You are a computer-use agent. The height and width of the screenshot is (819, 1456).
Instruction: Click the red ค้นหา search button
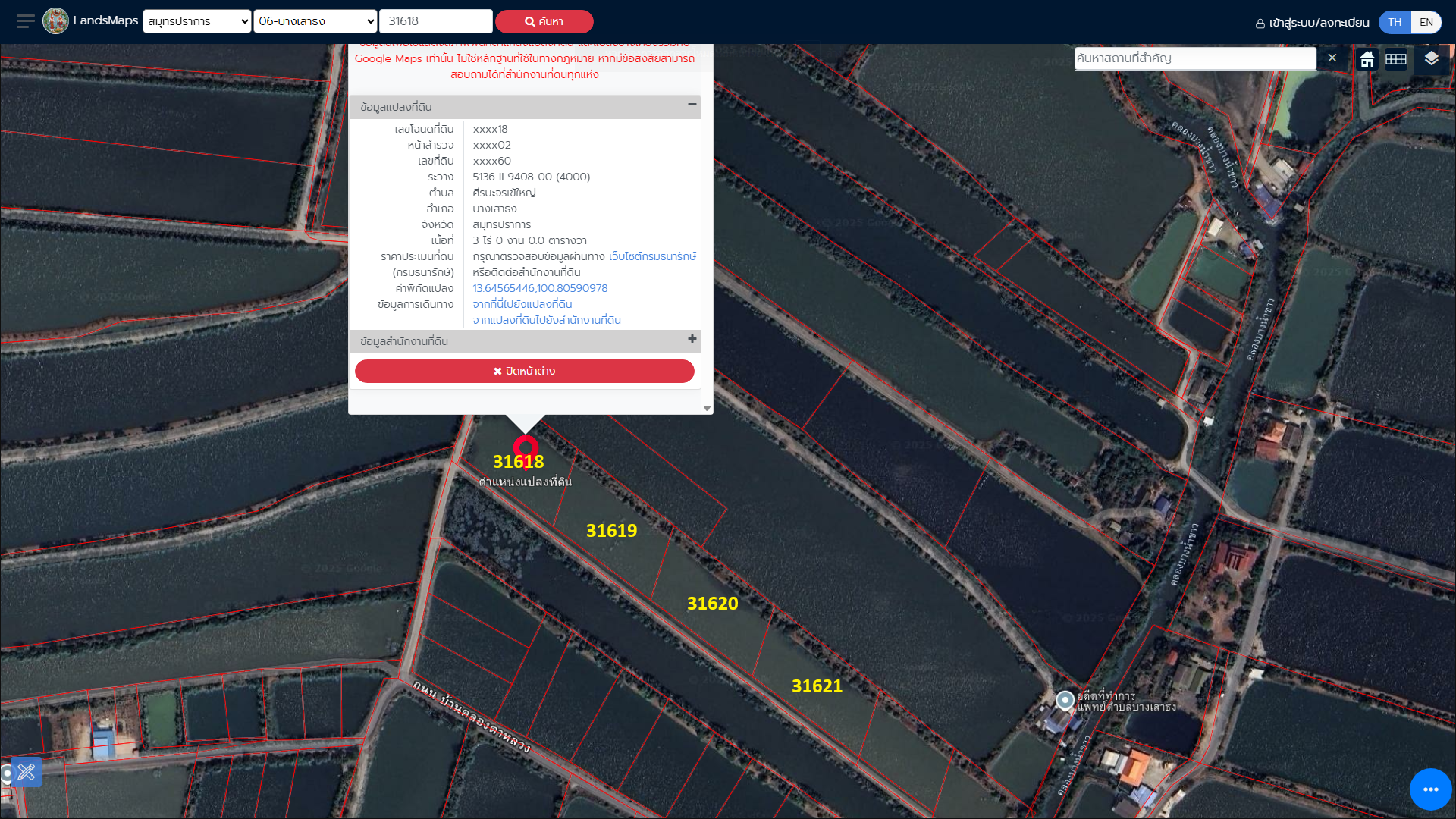(544, 21)
